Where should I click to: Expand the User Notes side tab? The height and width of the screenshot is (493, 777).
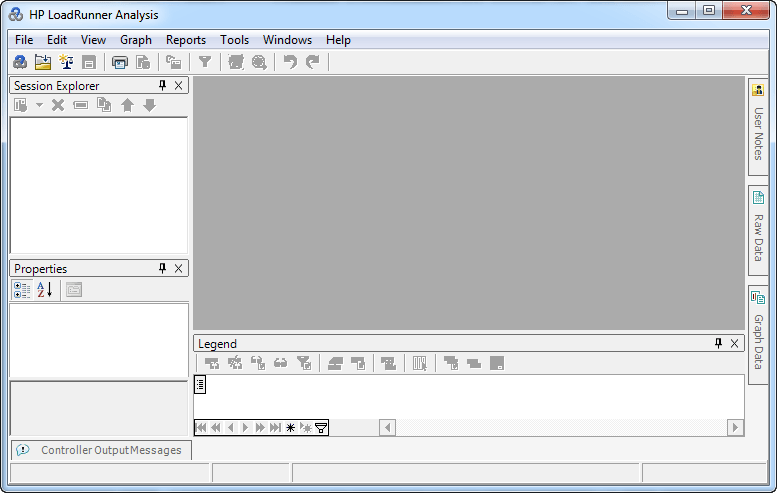pyautogui.click(x=758, y=125)
